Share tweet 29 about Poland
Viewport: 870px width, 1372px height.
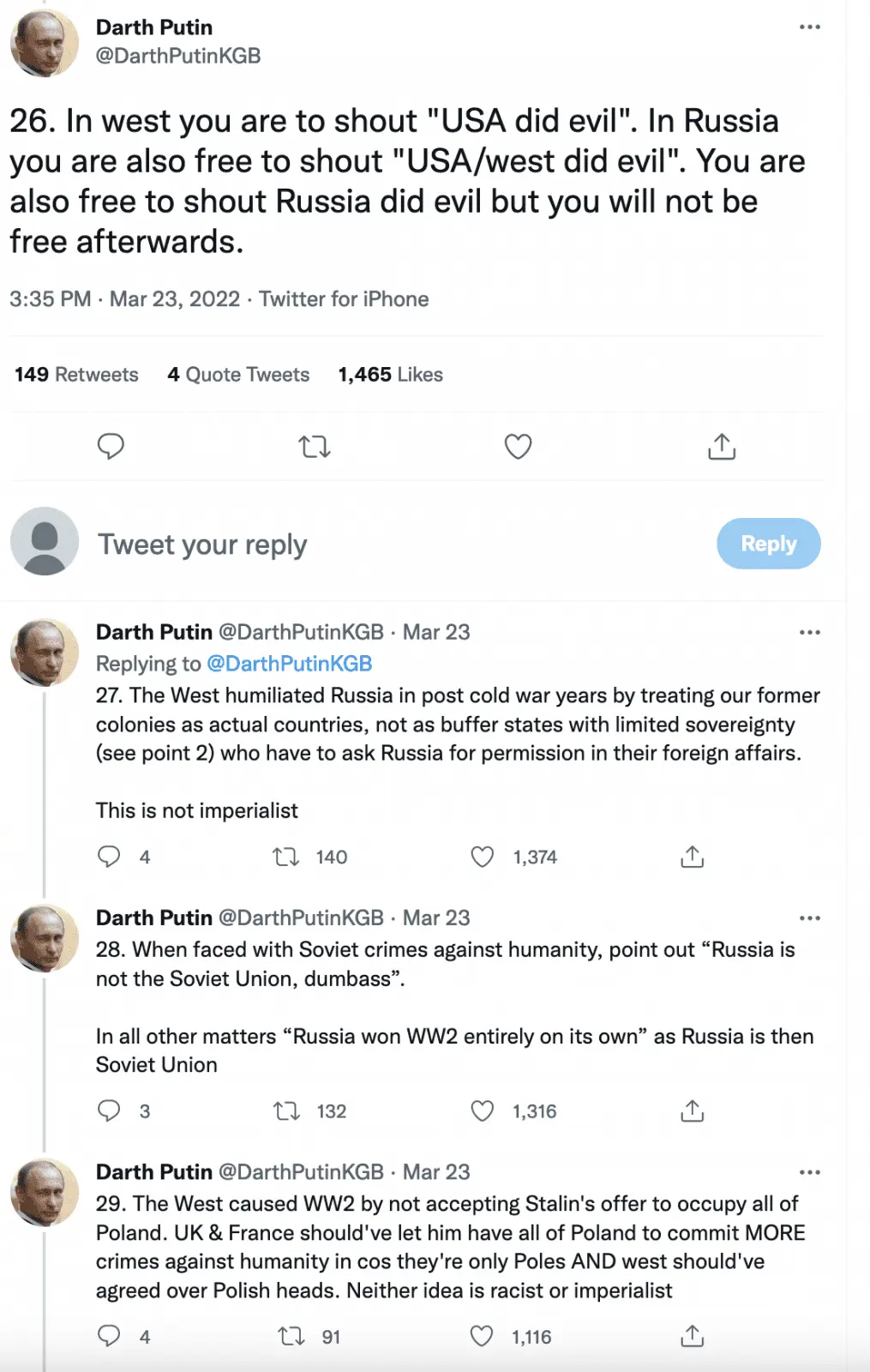[692, 1336]
